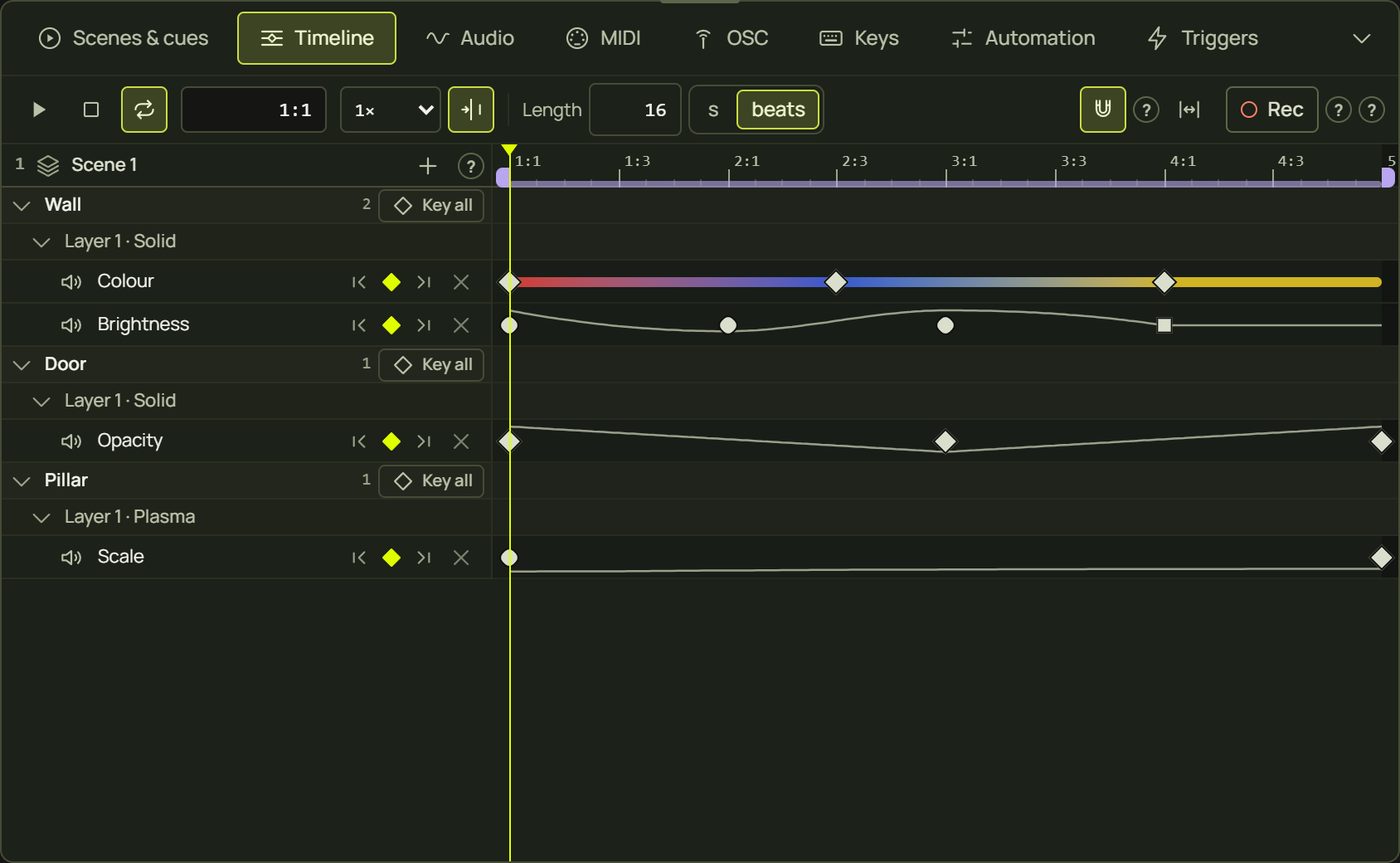The height and width of the screenshot is (863, 1400).
Task: Open the first help icon after Rec
Action: point(1338,110)
